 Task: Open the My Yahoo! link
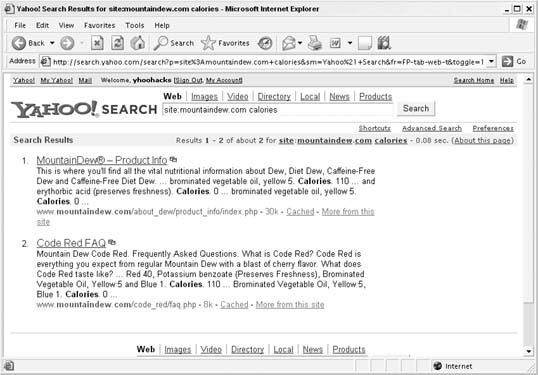click(57, 80)
